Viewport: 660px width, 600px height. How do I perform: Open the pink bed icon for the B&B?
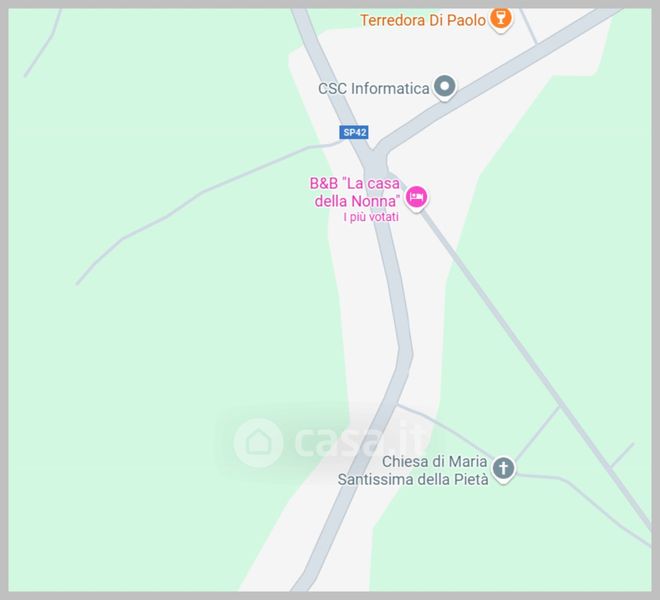click(x=416, y=197)
